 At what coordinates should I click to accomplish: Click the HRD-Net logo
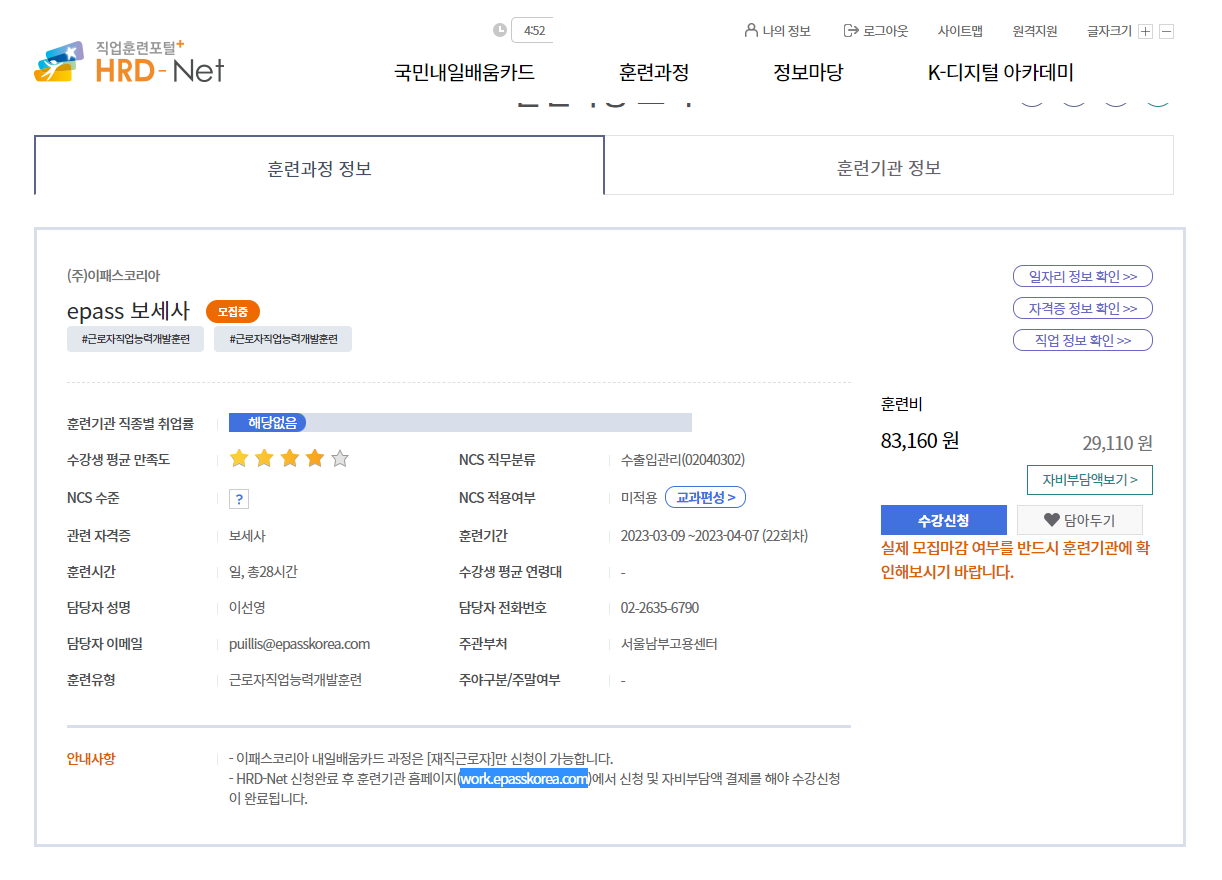coord(129,61)
